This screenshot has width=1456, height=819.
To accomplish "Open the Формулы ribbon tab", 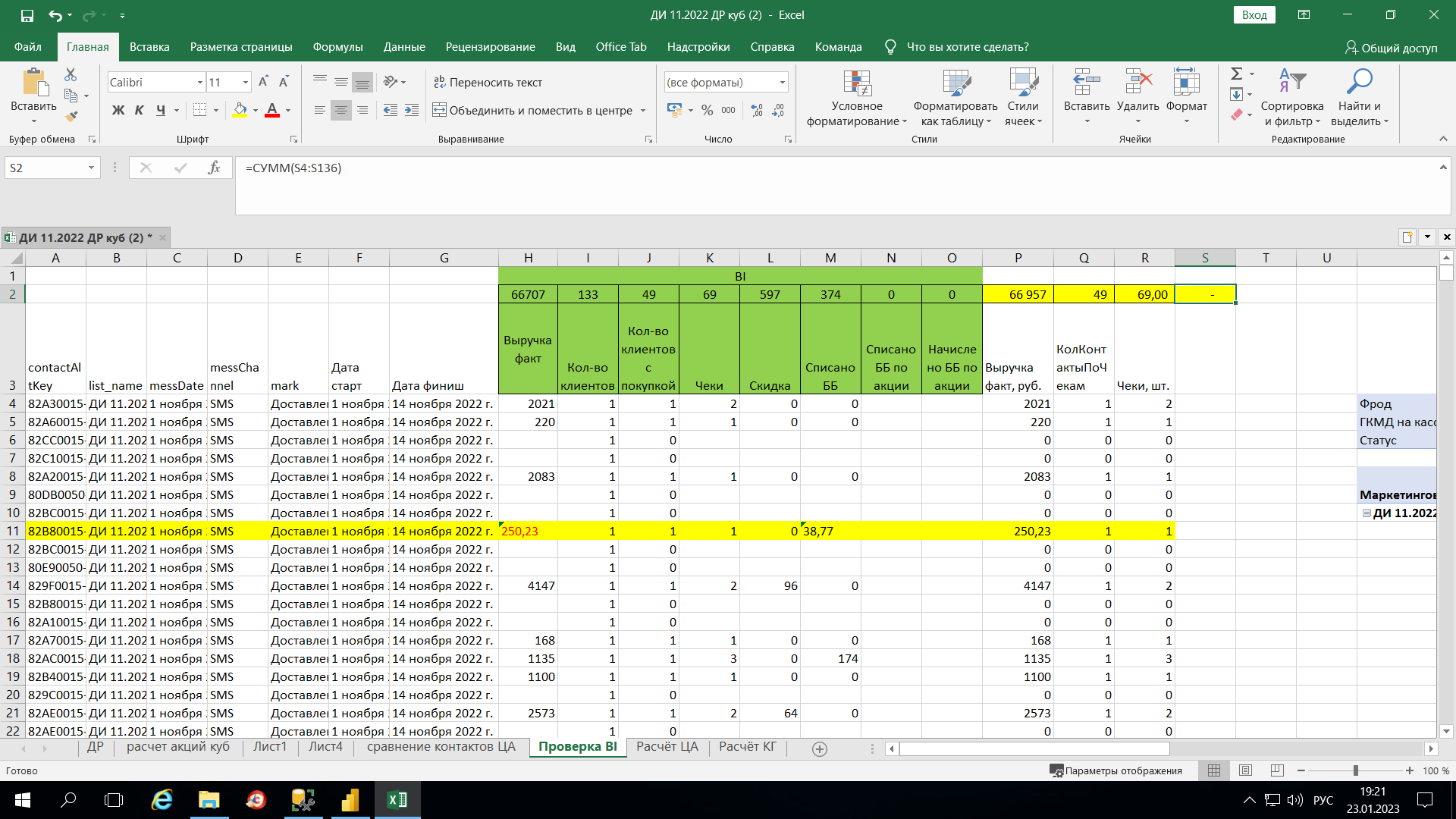I will (x=337, y=47).
